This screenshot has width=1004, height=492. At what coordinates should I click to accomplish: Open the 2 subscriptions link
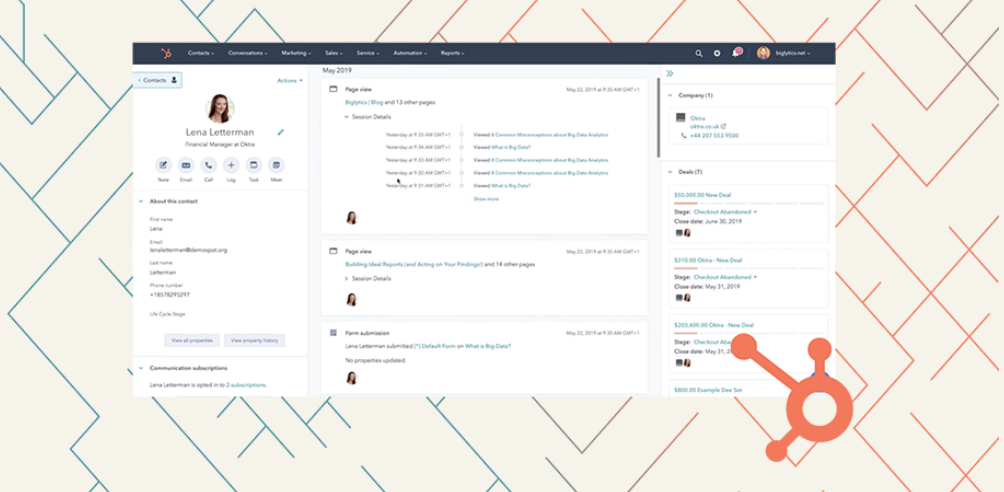click(x=247, y=385)
